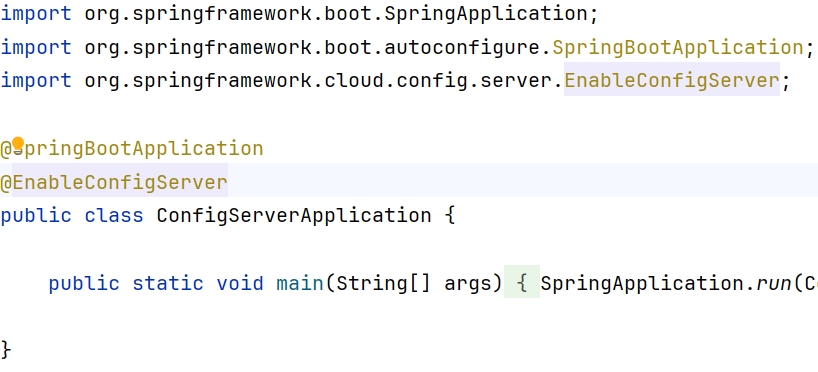This screenshot has height=372, width=818.
Task: Click the 'static' keyword
Action: [168, 283]
